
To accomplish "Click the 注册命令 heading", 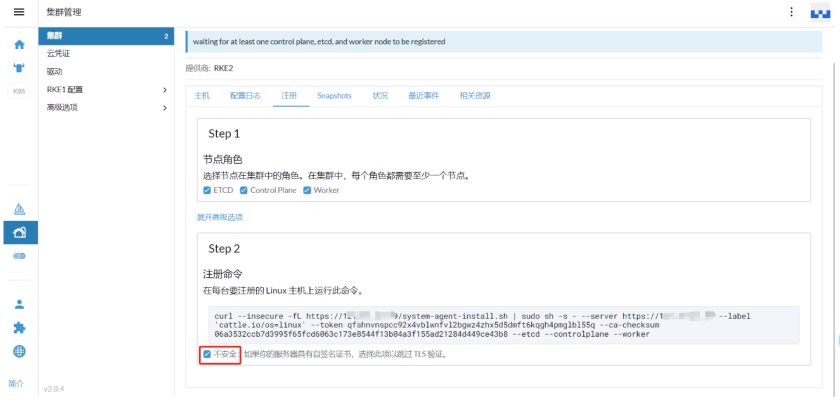I will pos(222,275).
